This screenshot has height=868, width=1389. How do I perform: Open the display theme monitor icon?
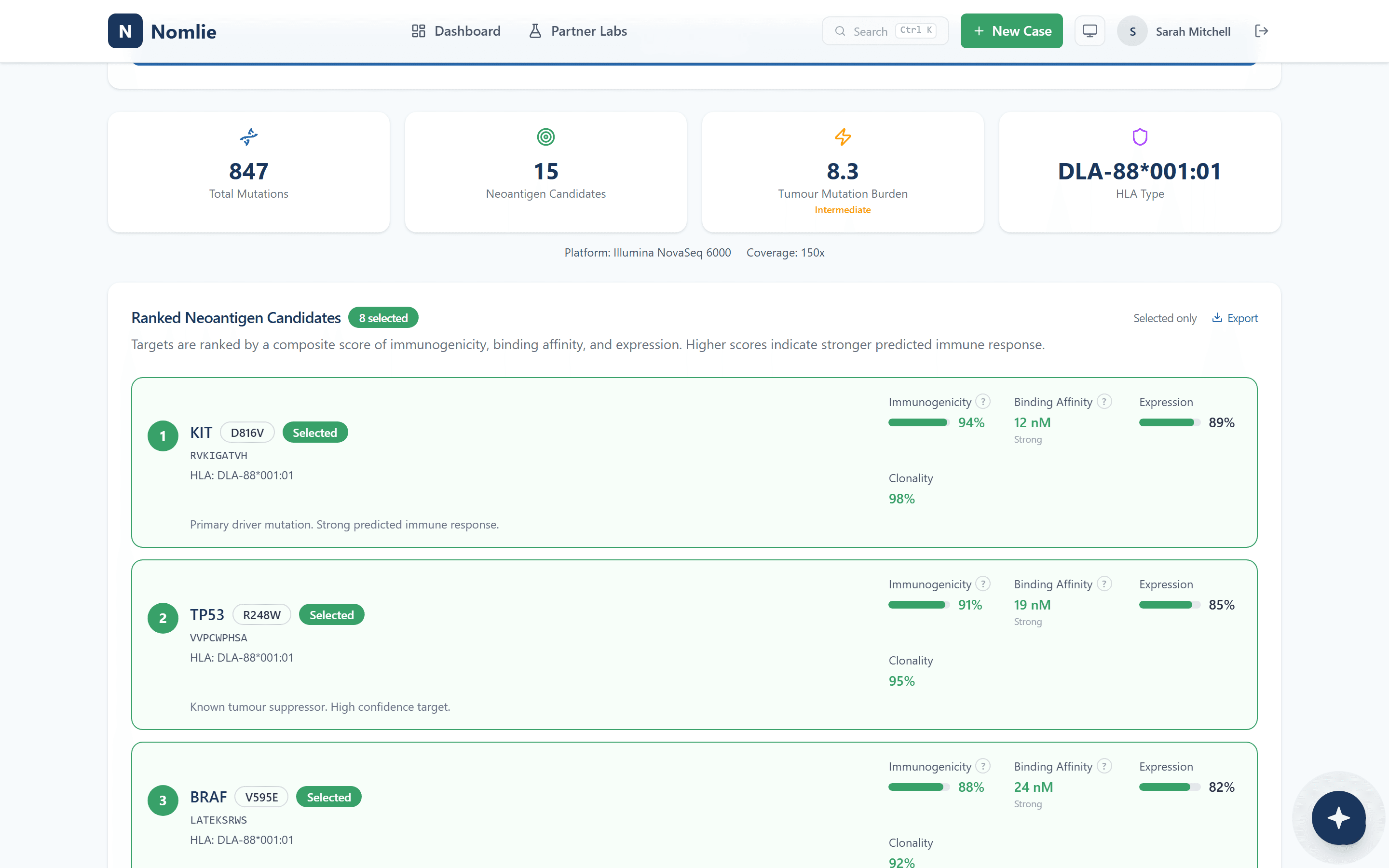[1089, 31]
